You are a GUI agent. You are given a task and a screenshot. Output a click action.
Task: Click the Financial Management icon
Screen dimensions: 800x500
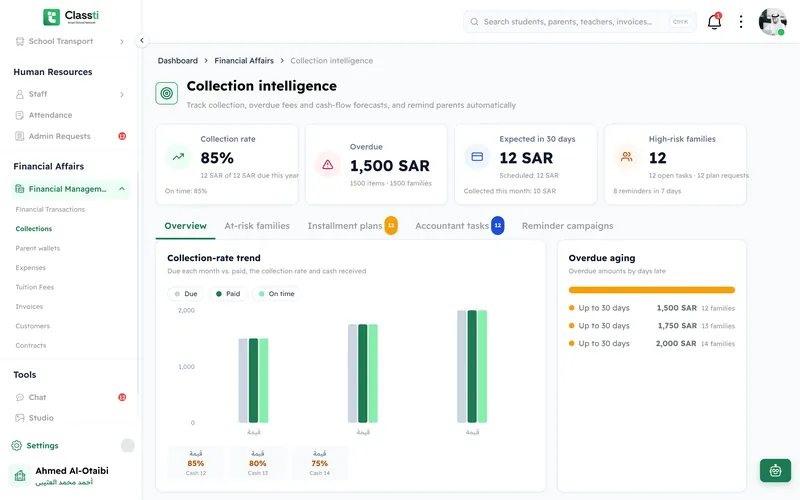20,189
